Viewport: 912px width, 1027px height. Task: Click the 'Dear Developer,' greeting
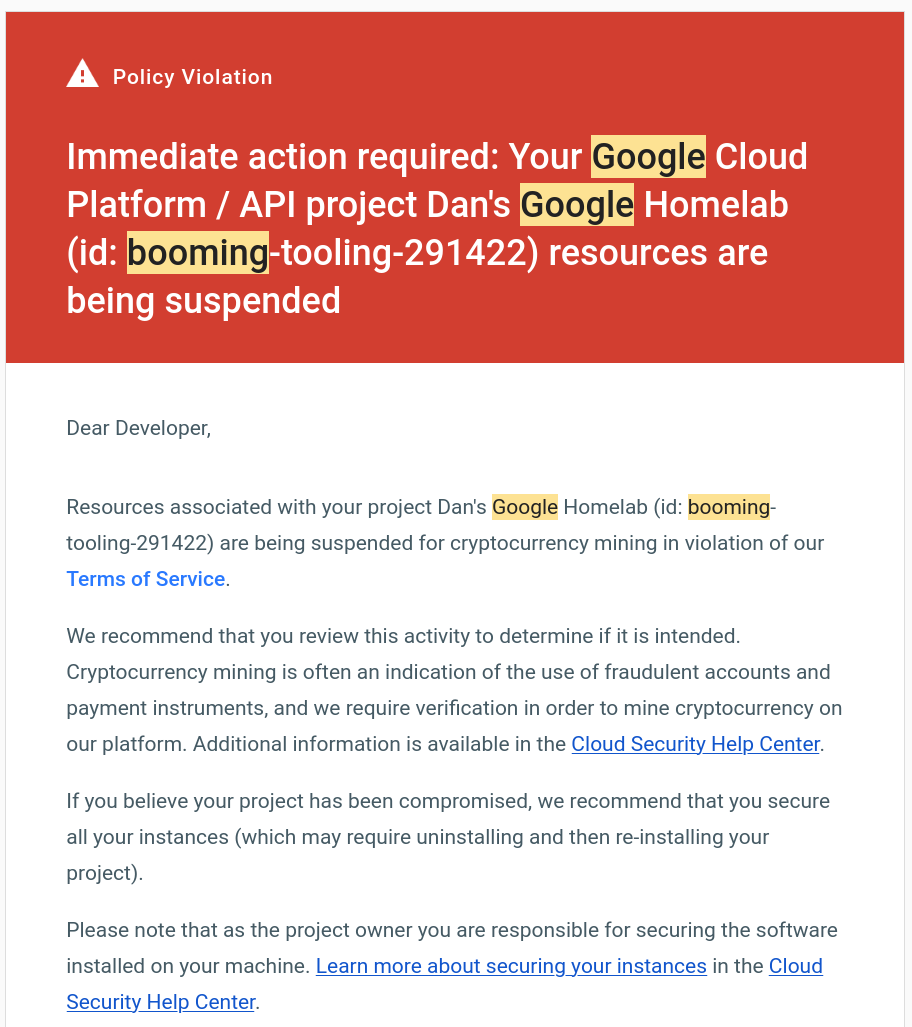pos(138,428)
